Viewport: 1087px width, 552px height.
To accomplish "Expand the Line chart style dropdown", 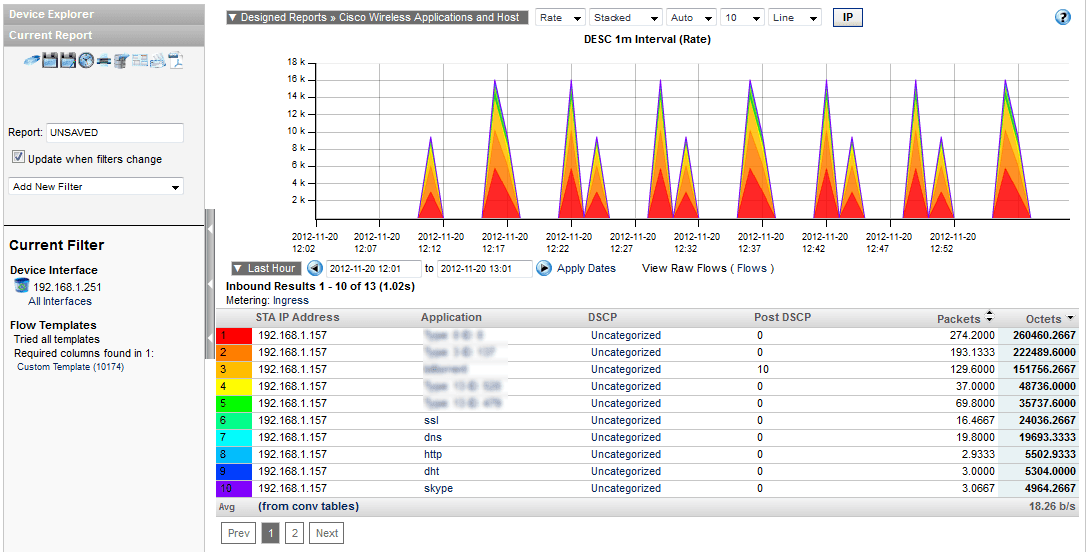I will click(795, 18).
